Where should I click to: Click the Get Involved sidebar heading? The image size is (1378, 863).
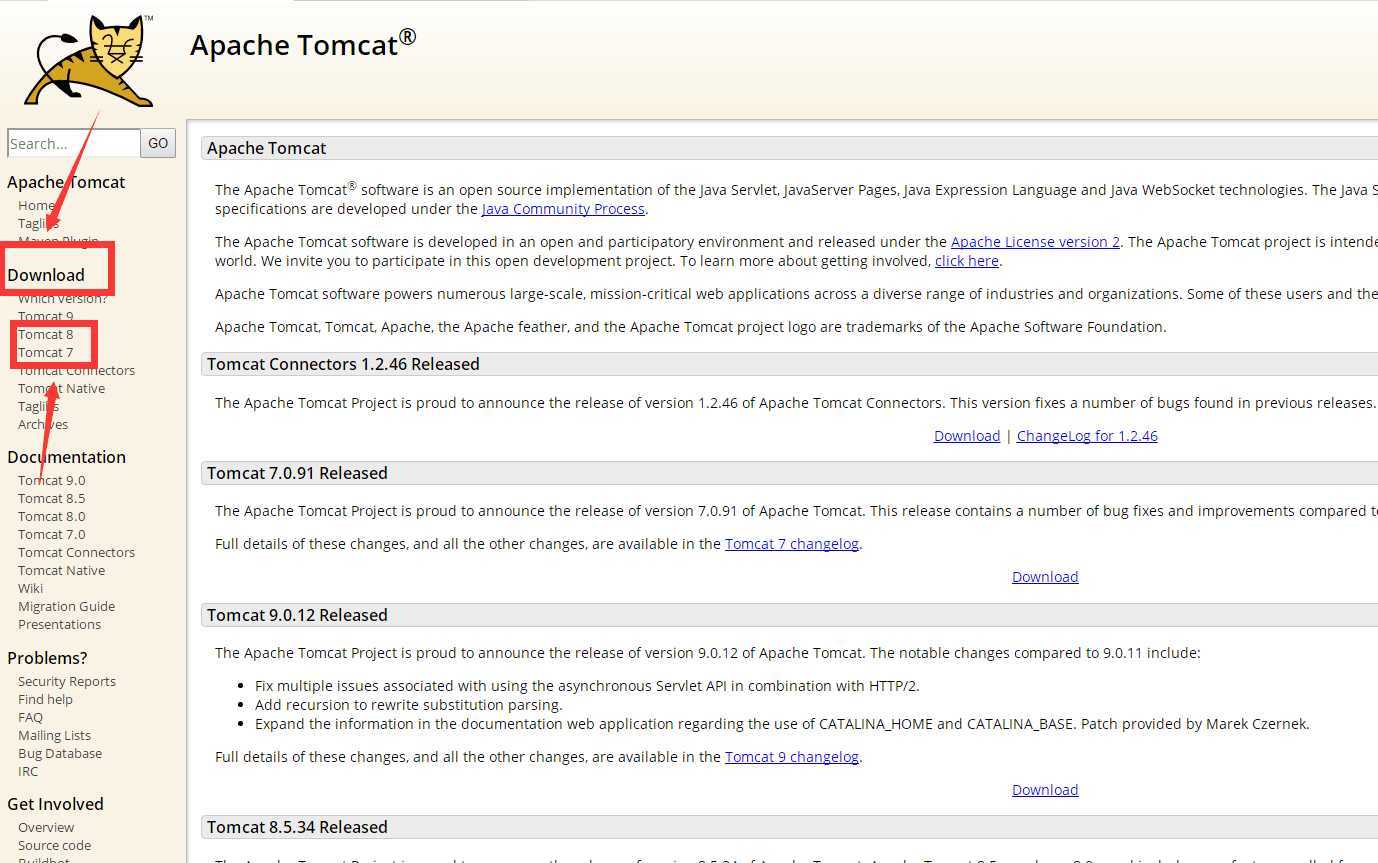tap(55, 804)
